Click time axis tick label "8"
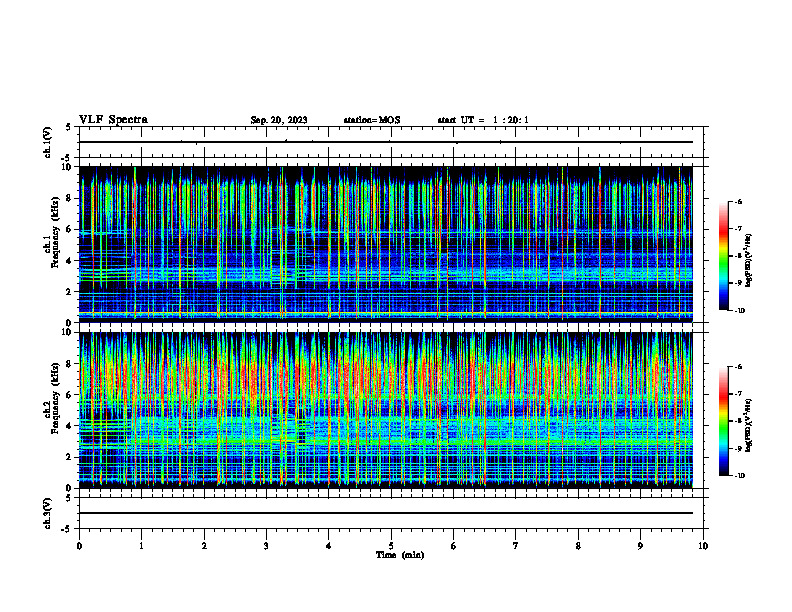 click(578, 546)
